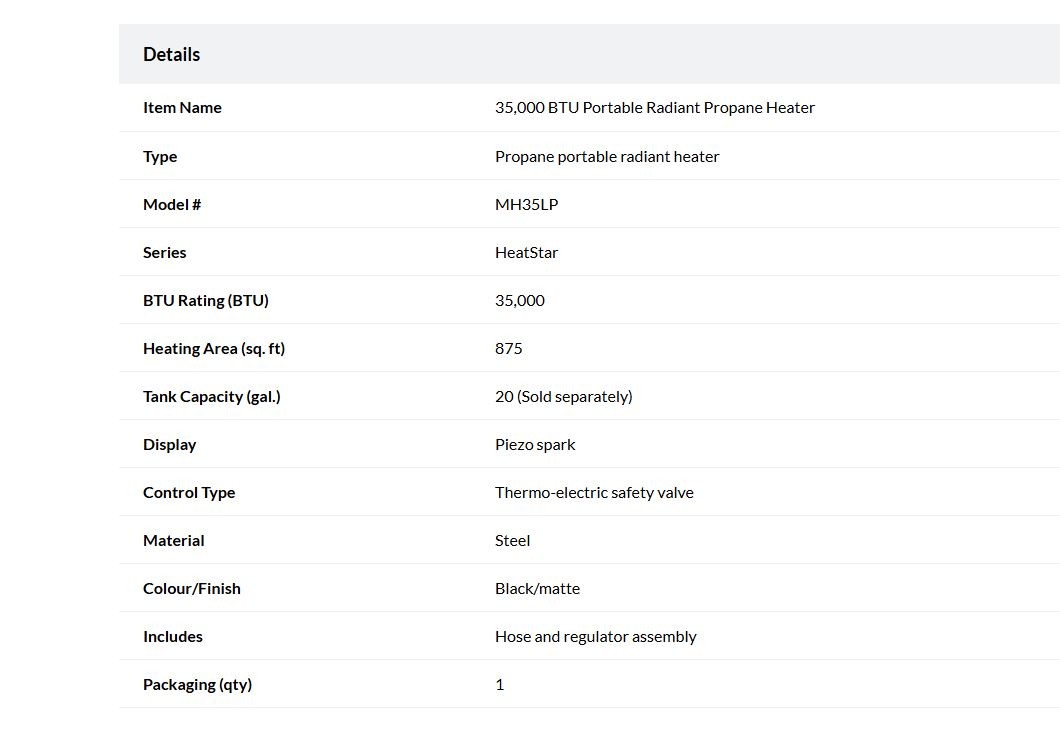The width and height of the screenshot is (1060, 740).
Task: Click the Heating Area (sq. ft) label
Action: [214, 348]
